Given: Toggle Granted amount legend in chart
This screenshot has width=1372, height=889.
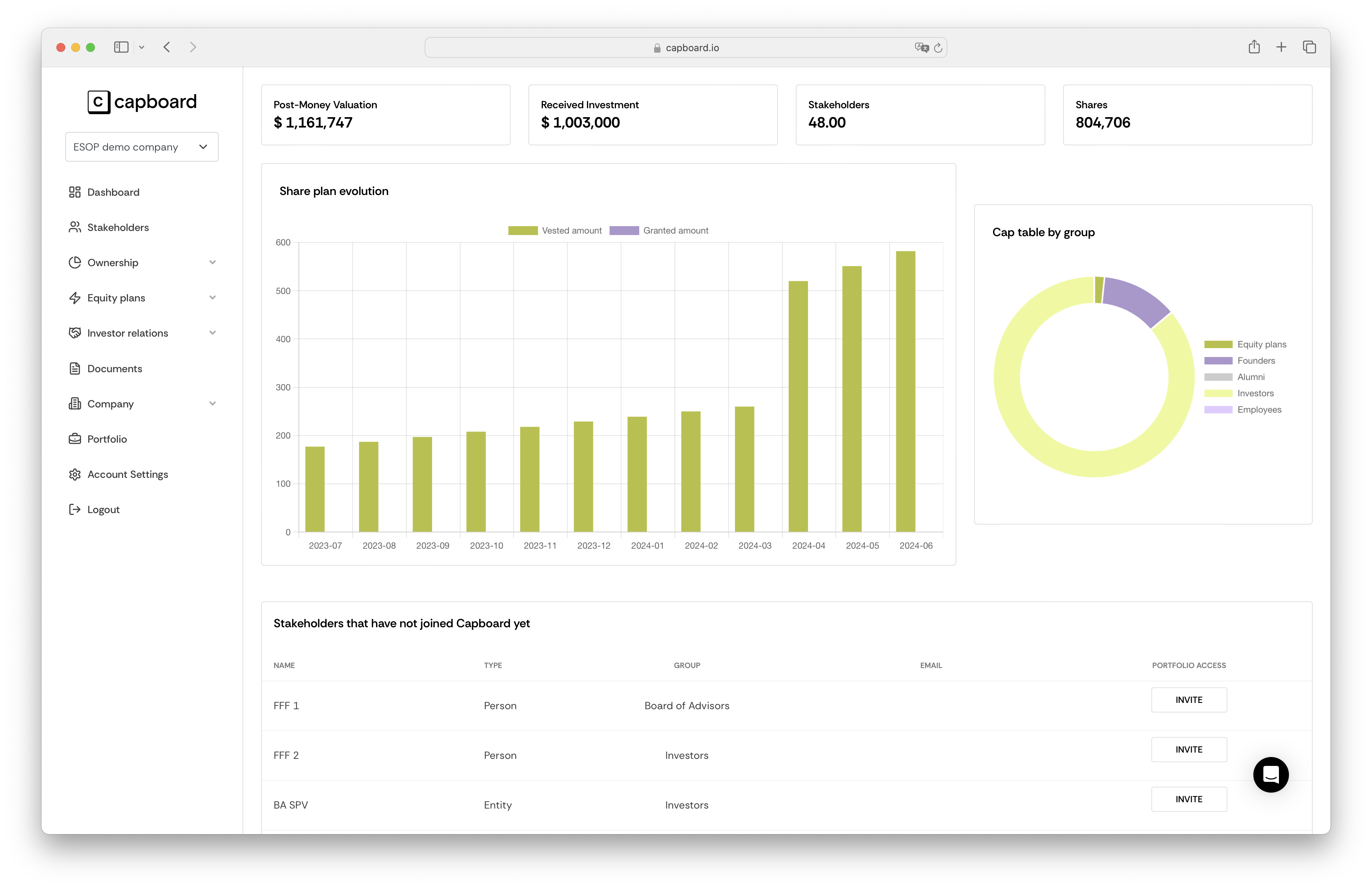Looking at the screenshot, I should point(659,231).
